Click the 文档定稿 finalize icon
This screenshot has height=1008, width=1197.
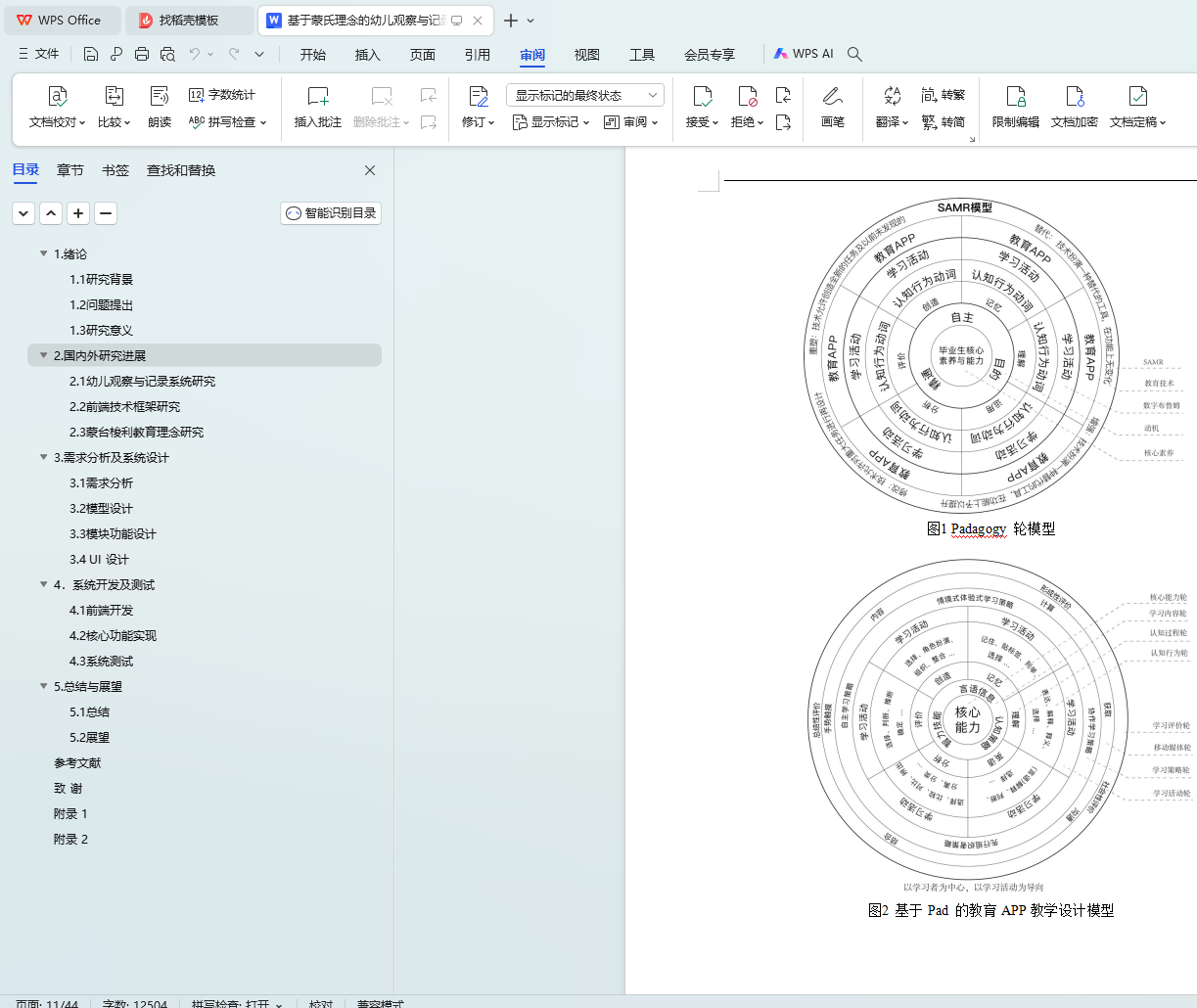point(1138,96)
